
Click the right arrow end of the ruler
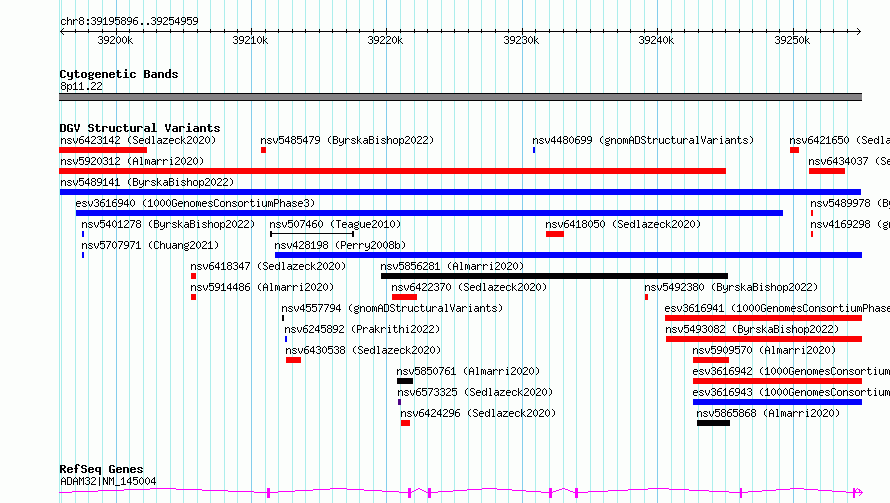click(x=859, y=31)
